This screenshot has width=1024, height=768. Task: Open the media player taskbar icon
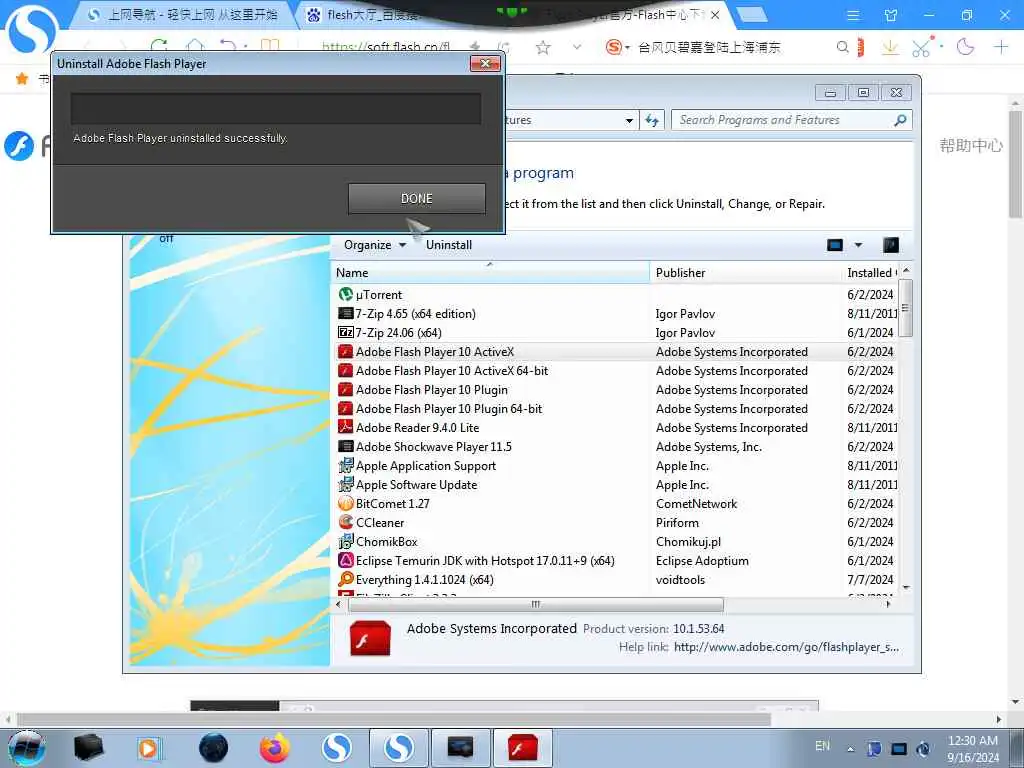coord(149,748)
